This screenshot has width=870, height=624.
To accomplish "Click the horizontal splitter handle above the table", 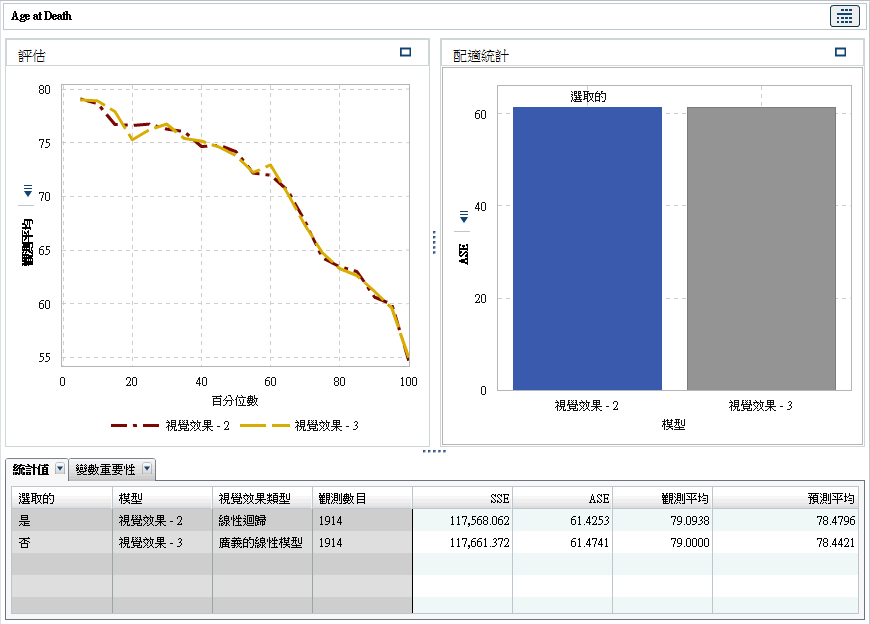I will 434,452.
